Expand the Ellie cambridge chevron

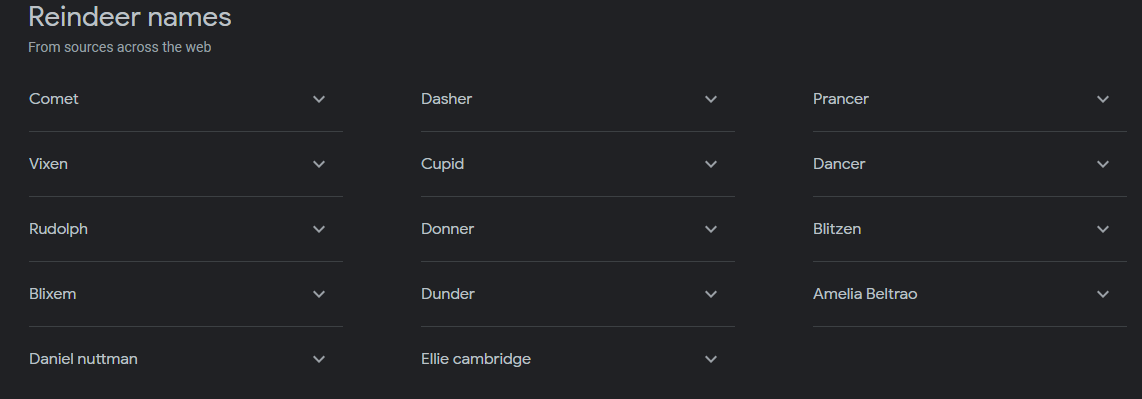[711, 359]
